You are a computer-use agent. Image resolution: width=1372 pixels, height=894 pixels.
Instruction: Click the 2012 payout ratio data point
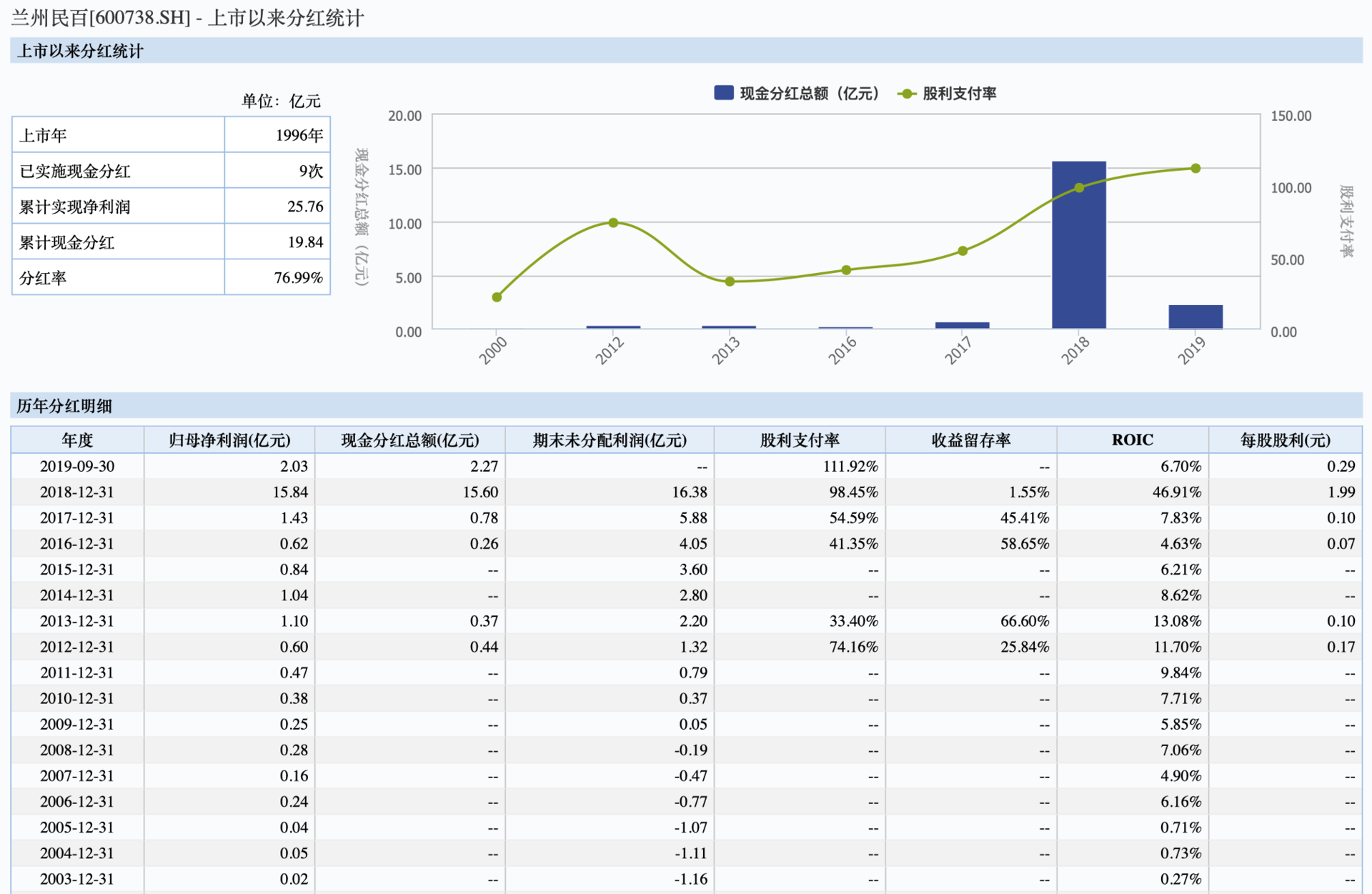(613, 223)
